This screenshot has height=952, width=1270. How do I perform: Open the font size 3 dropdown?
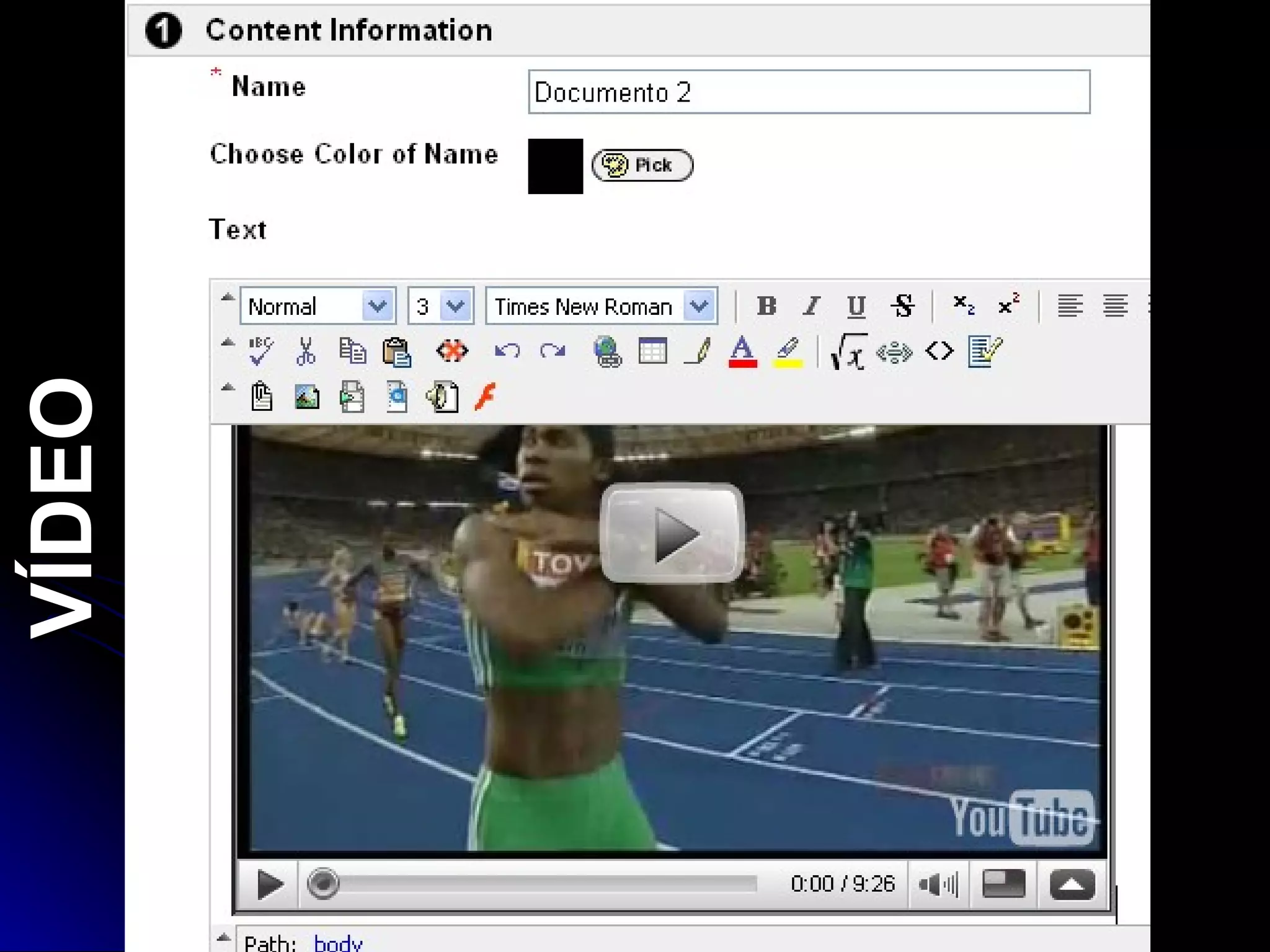[x=456, y=306]
